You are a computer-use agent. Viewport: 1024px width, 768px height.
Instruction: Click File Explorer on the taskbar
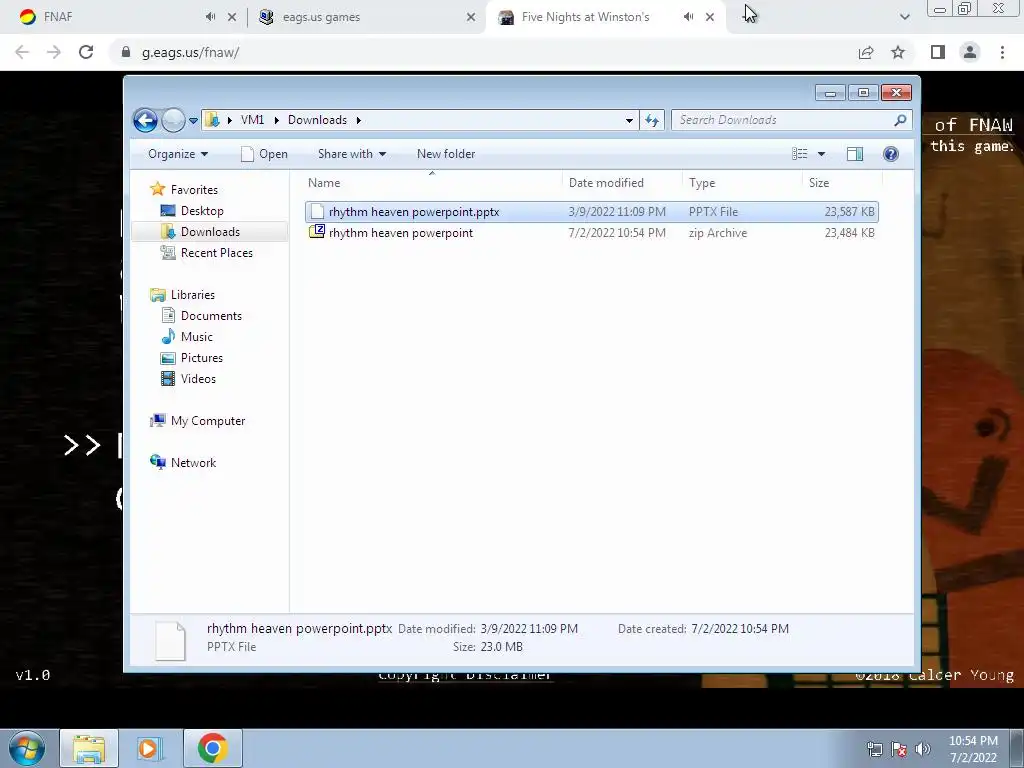click(x=89, y=748)
